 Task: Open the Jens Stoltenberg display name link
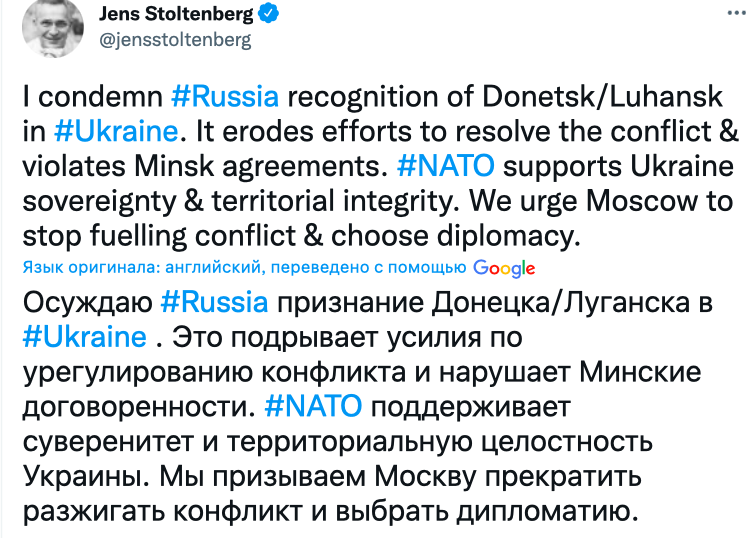pos(177,14)
